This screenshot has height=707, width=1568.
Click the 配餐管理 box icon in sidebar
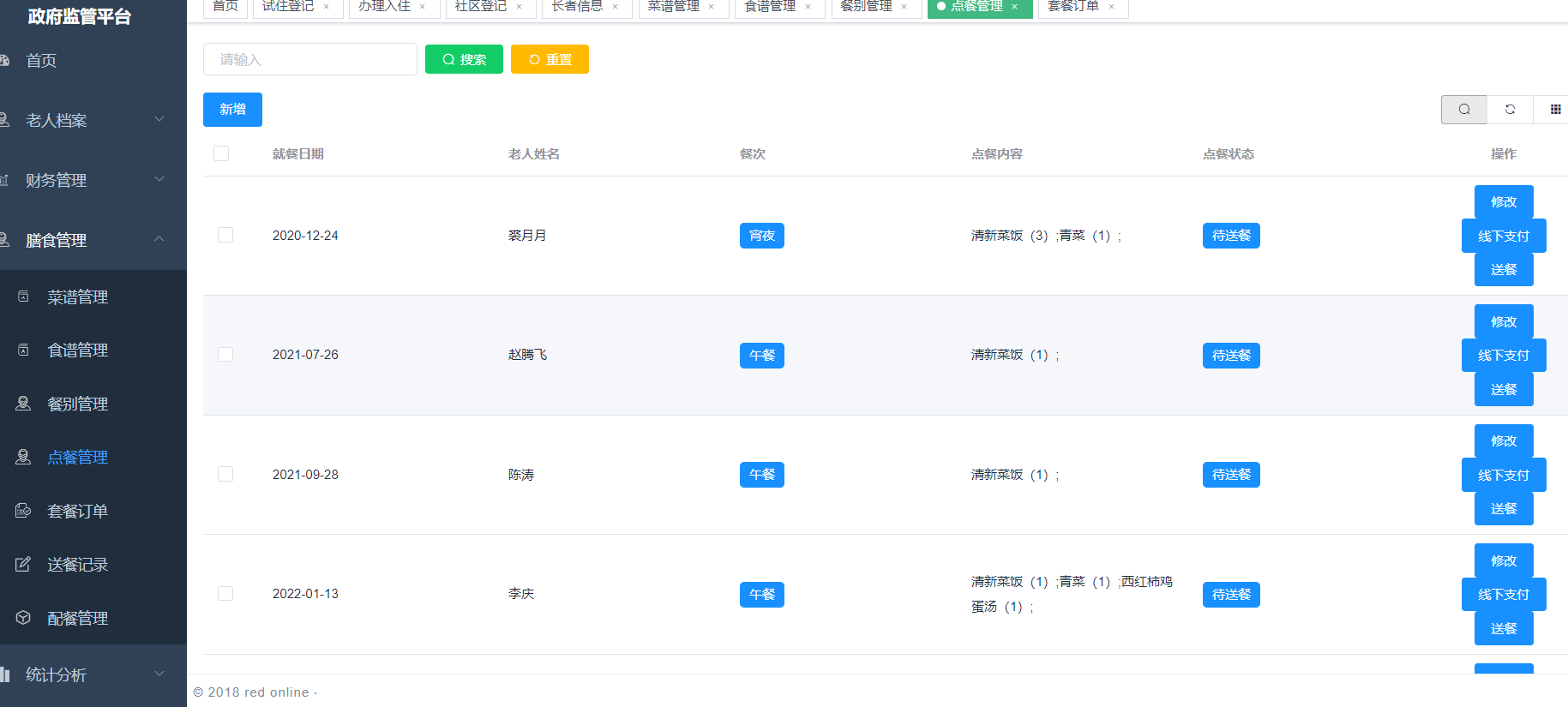point(23,618)
